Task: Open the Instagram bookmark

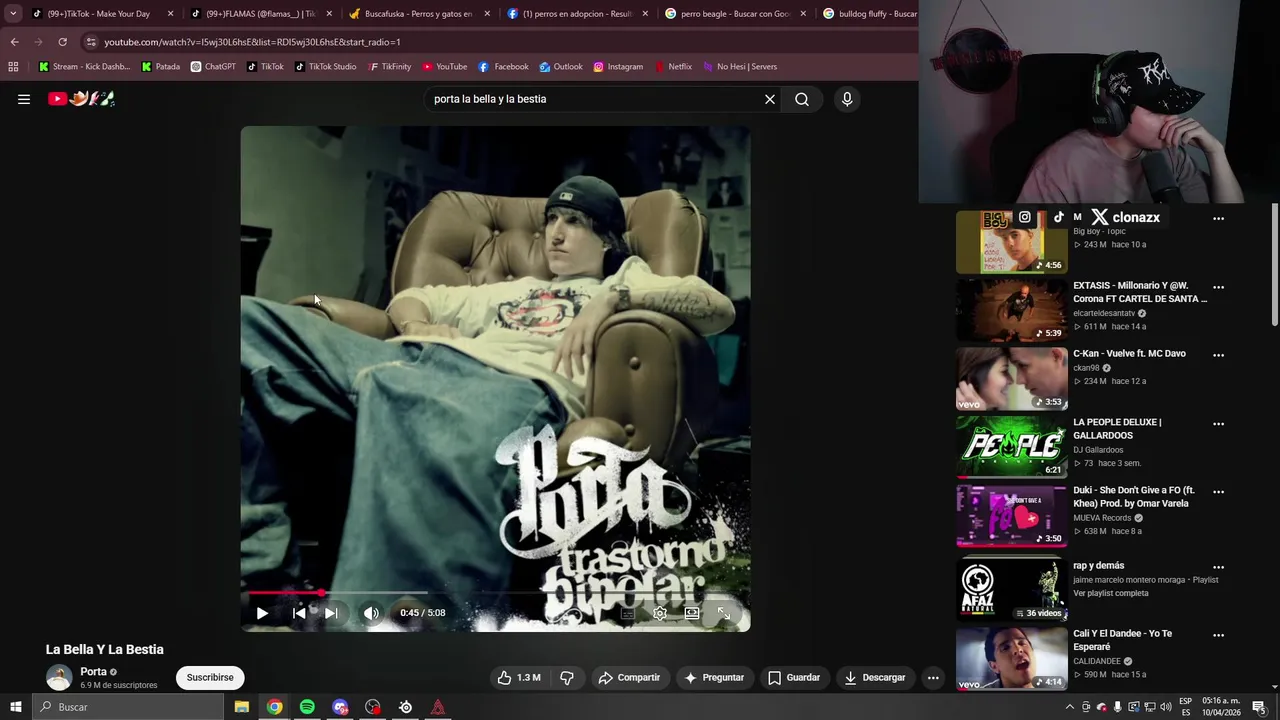Action: point(618,67)
